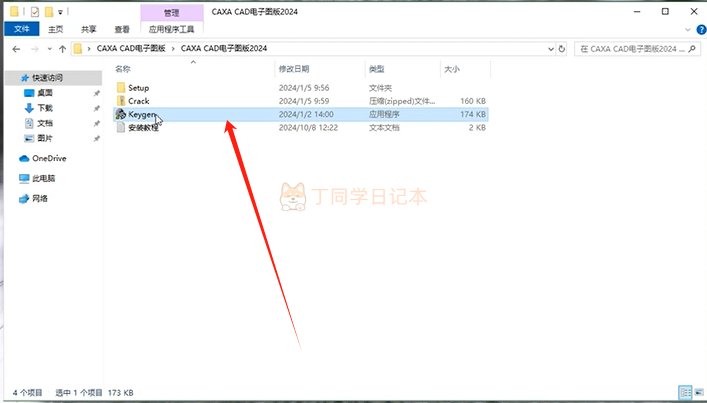This screenshot has height=403, width=707.
Task: Click the 2024/1/2 14:00 date cell
Action: [306, 114]
